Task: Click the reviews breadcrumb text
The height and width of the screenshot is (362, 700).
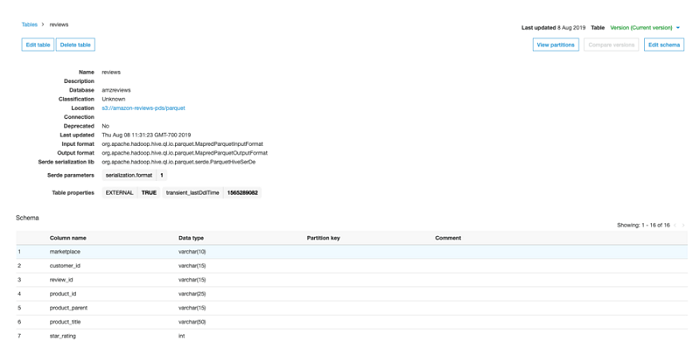Action: tap(59, 25)
